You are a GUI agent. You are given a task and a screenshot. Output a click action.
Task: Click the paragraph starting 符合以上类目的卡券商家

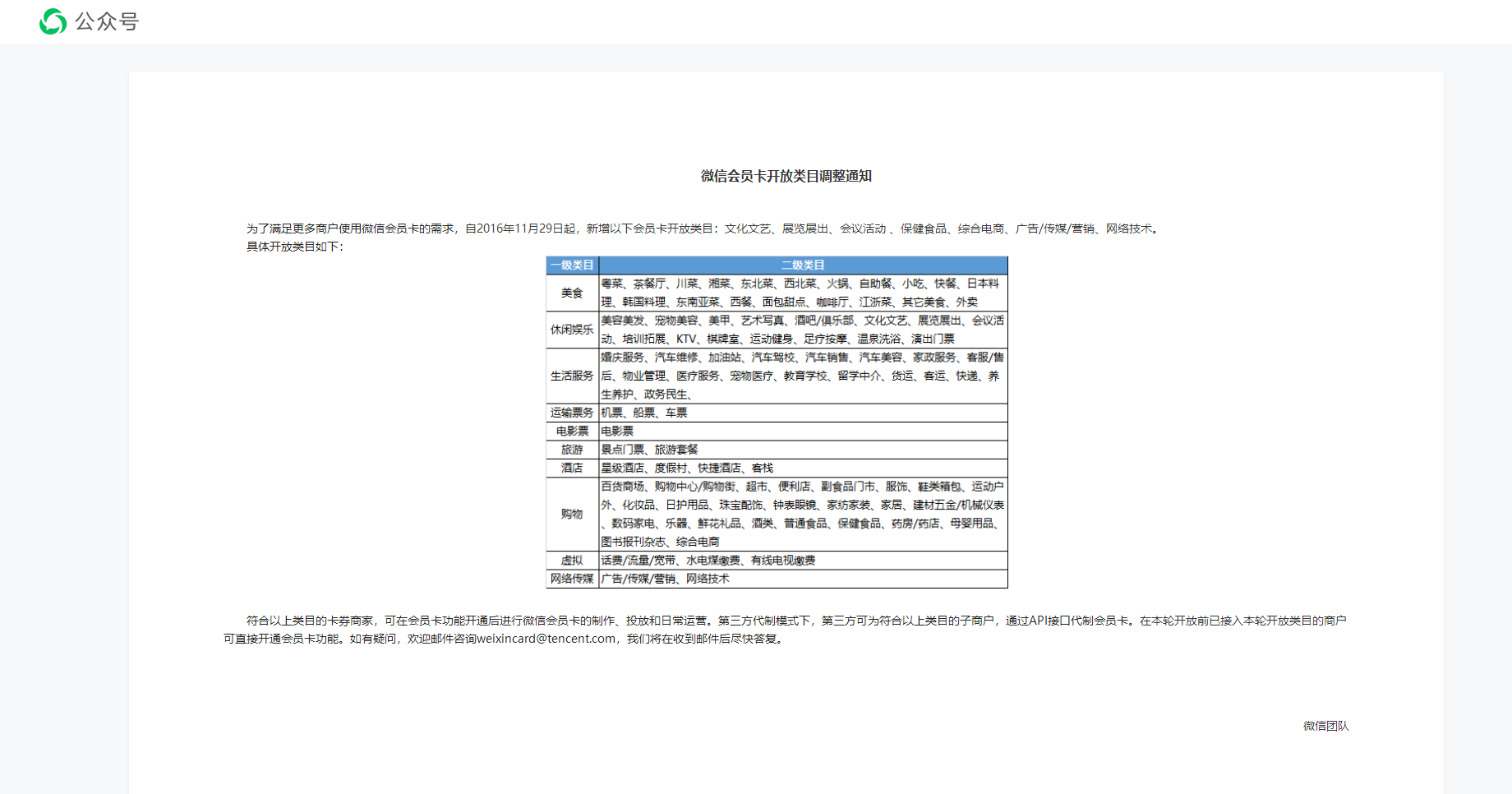786,630
